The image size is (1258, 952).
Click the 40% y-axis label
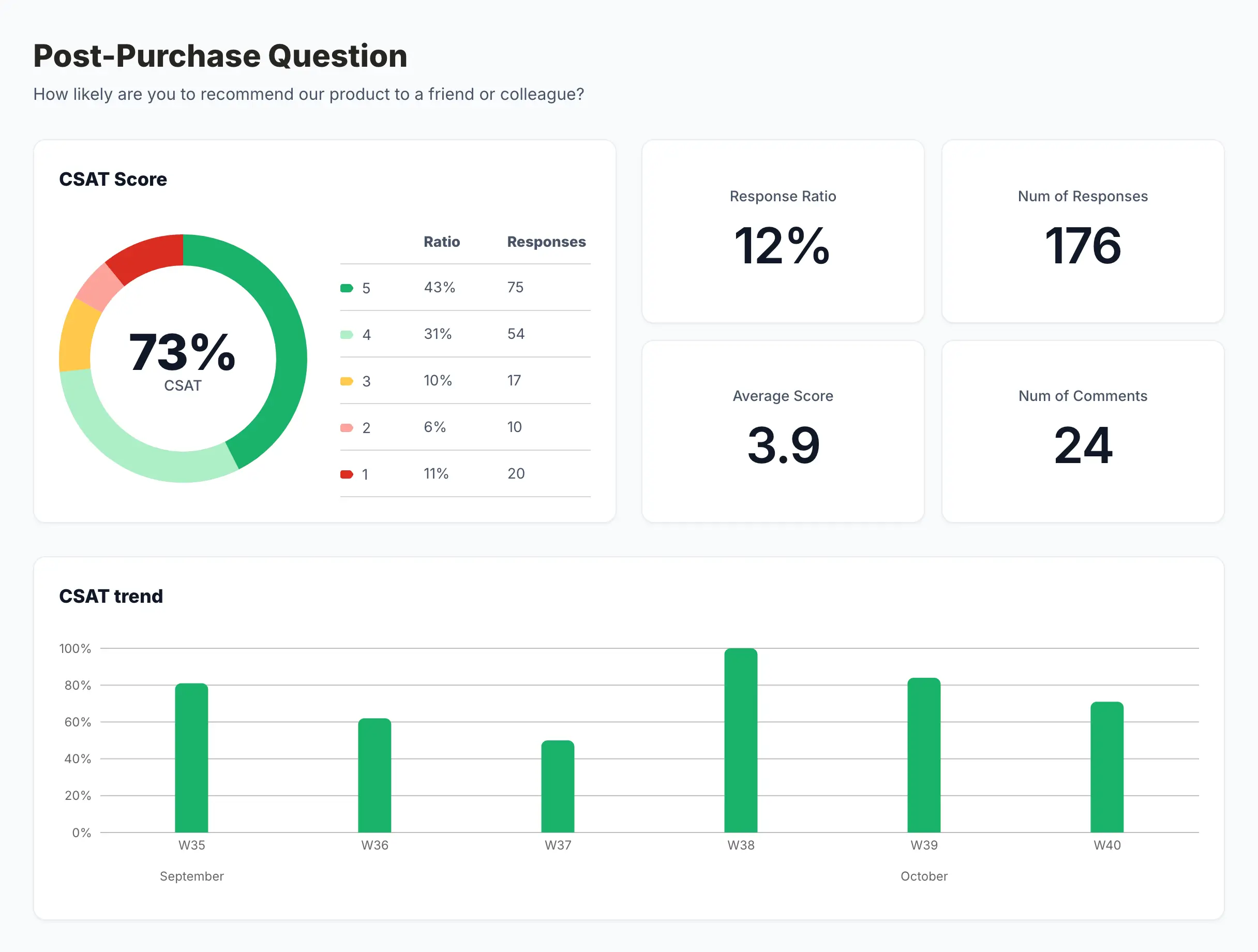(78, 758)
